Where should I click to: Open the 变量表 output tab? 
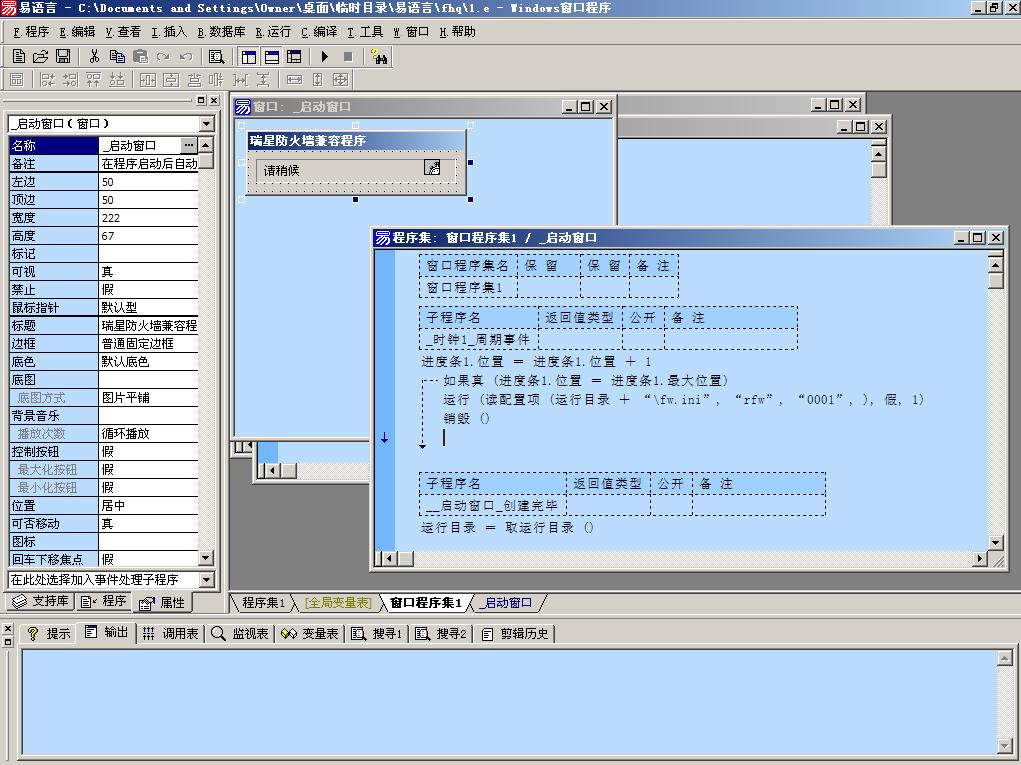310,633
